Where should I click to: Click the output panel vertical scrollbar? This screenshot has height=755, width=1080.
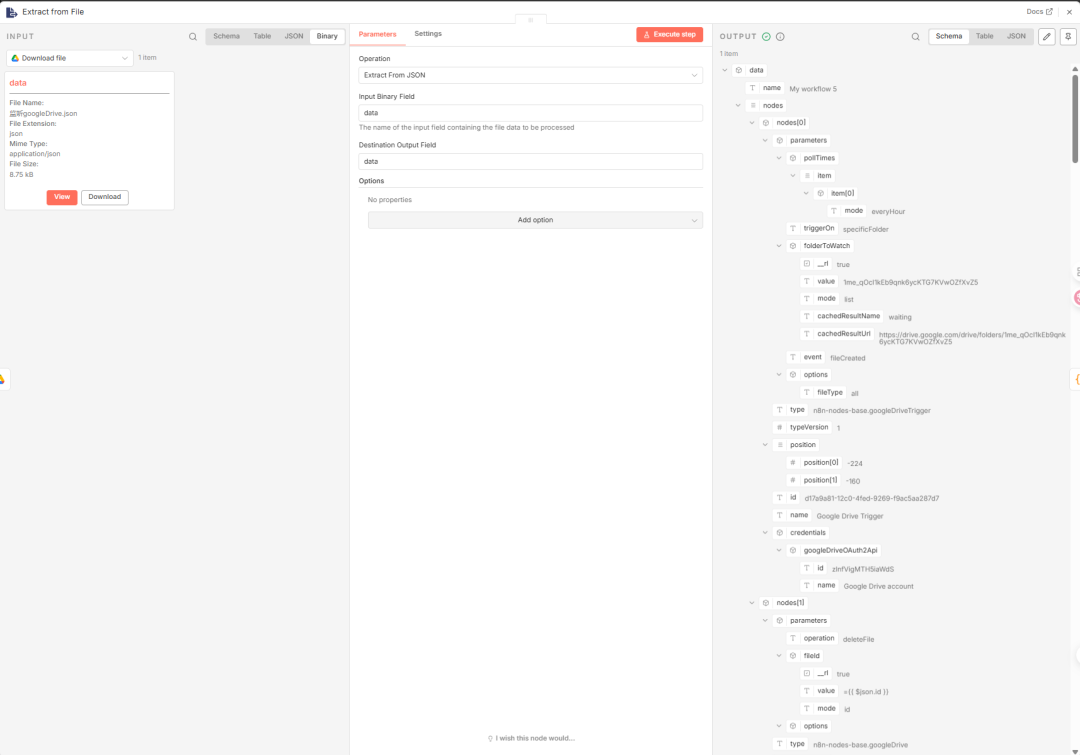tap(1075, 100)
